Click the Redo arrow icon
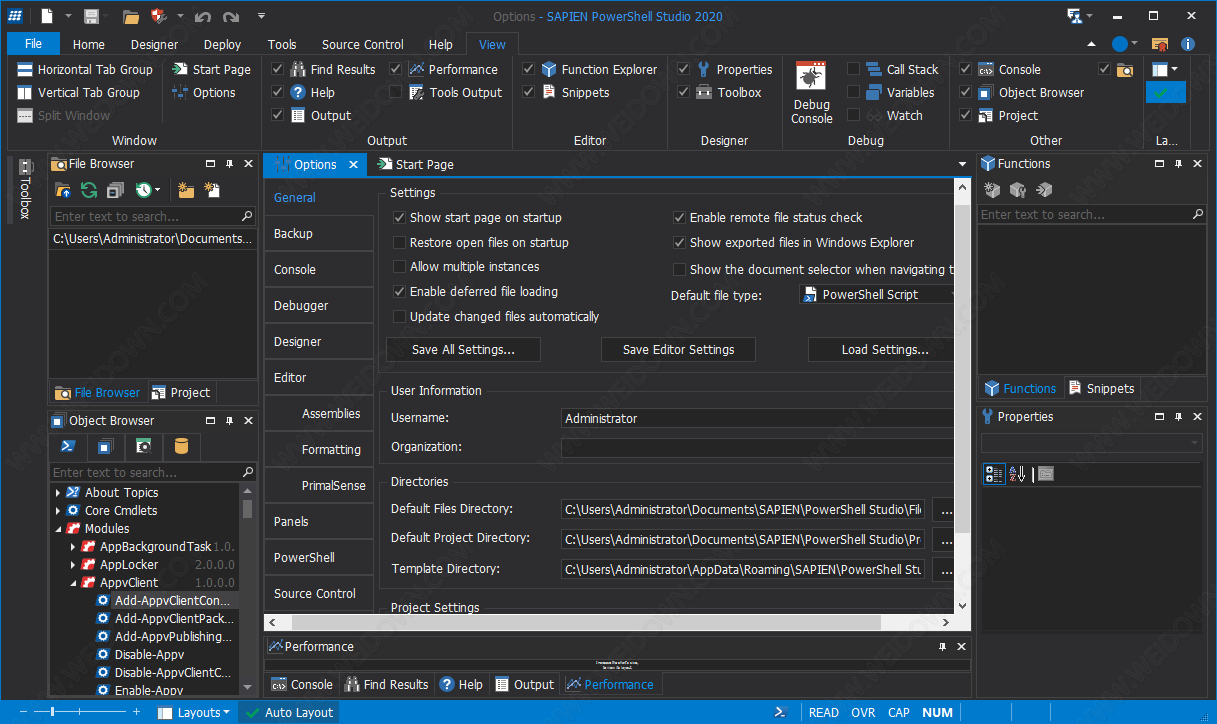Image resolution: width=1217 pixels, height=724 pixels. pyautogui.click(x=231, y=17)
